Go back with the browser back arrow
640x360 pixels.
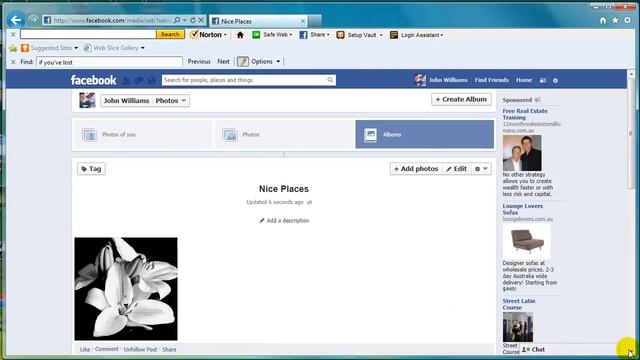pyautogui.click(x=16, y=20)
